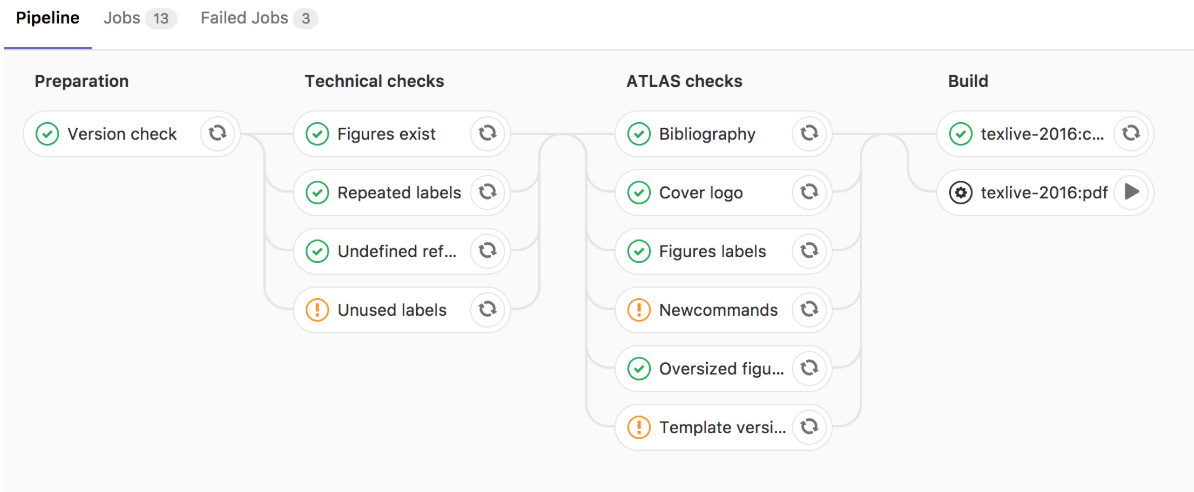Retry the Bibliography job
1194x492 pixels.
click(x=809, y=134)
